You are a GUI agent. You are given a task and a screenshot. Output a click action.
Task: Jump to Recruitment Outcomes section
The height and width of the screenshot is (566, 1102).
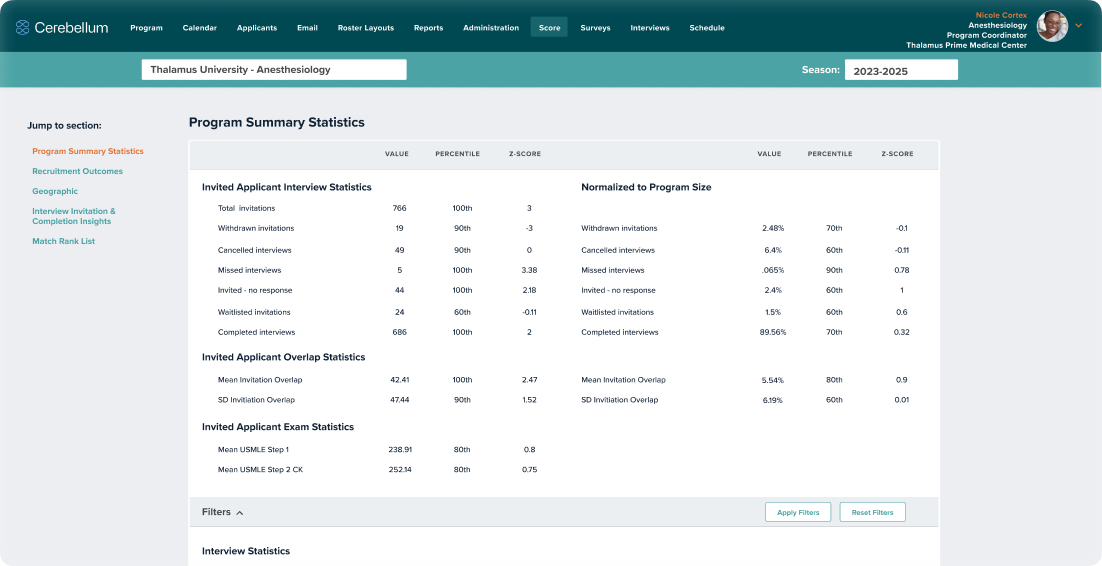[77, 171]
